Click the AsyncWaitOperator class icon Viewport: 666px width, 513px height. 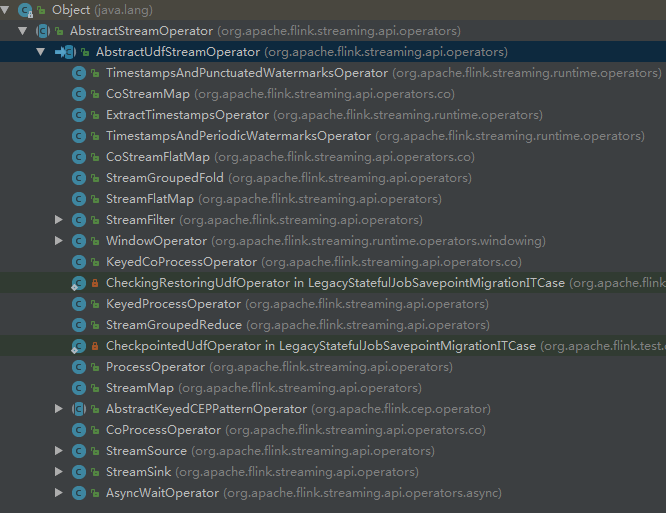[x=79, y=493]
